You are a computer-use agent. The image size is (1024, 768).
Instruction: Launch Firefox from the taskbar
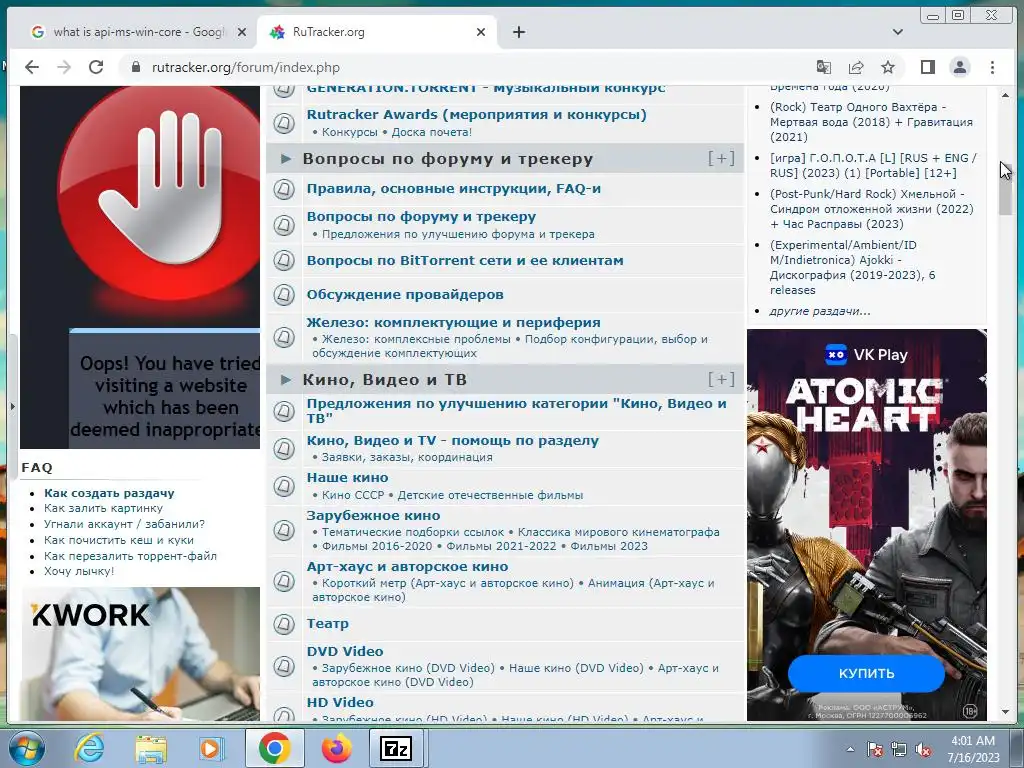336,748
